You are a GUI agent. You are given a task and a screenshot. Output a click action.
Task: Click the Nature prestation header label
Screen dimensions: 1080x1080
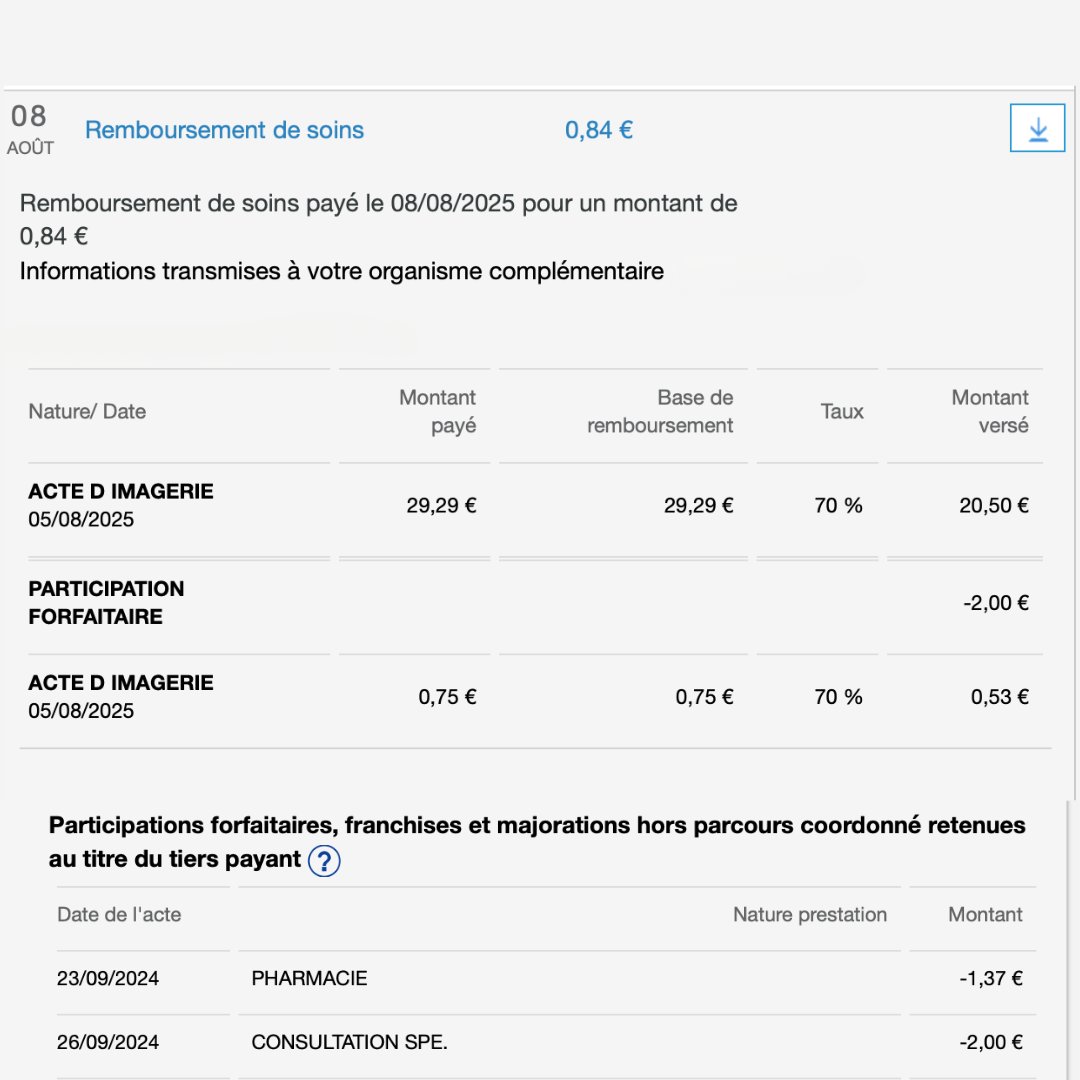coord(809,914)
